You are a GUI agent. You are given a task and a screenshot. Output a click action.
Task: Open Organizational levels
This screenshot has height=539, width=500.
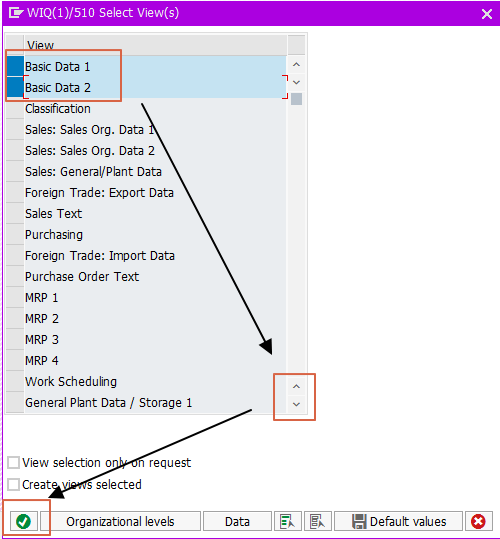point(120,521)
